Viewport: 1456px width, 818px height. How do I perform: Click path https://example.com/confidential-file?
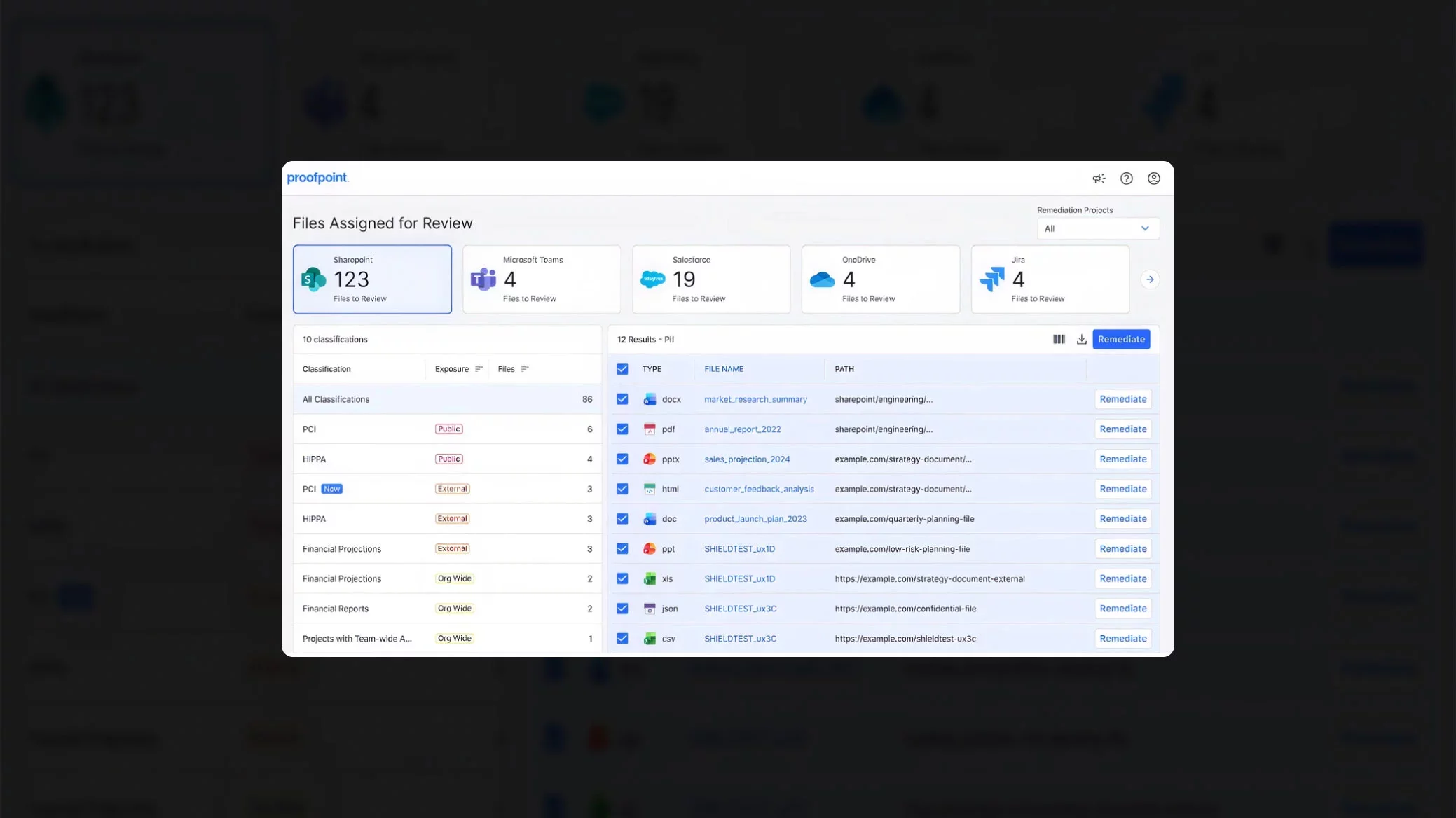[905, 609]
